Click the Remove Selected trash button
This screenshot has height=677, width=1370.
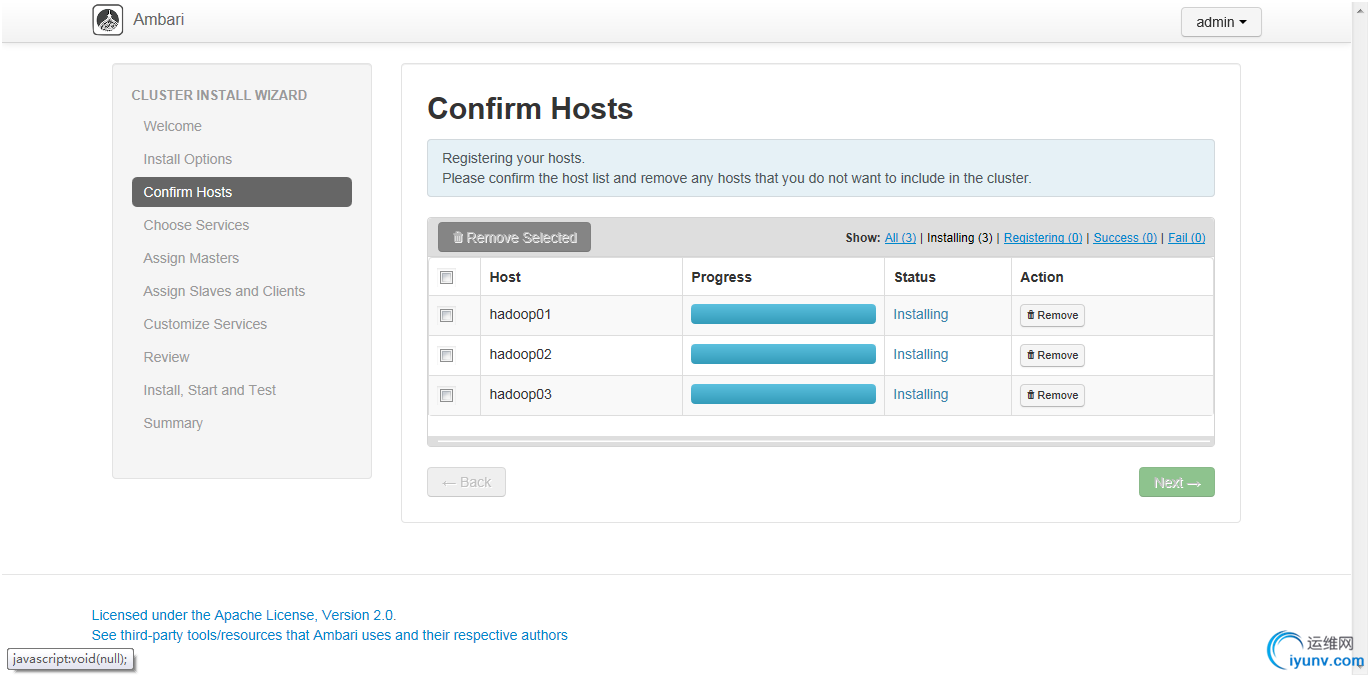pos(514,238)
